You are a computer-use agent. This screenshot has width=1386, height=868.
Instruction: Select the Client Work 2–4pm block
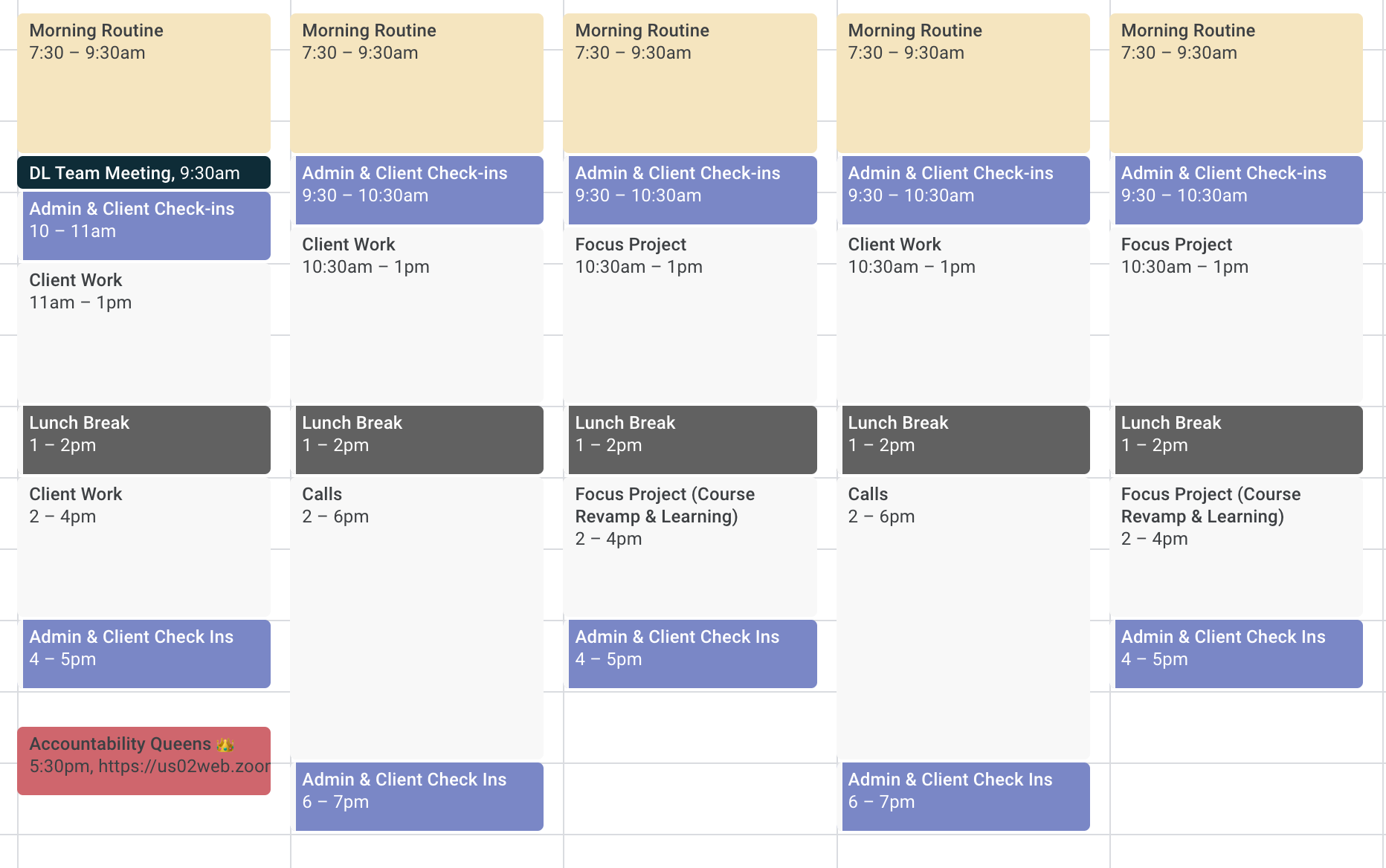click(146, 542)
